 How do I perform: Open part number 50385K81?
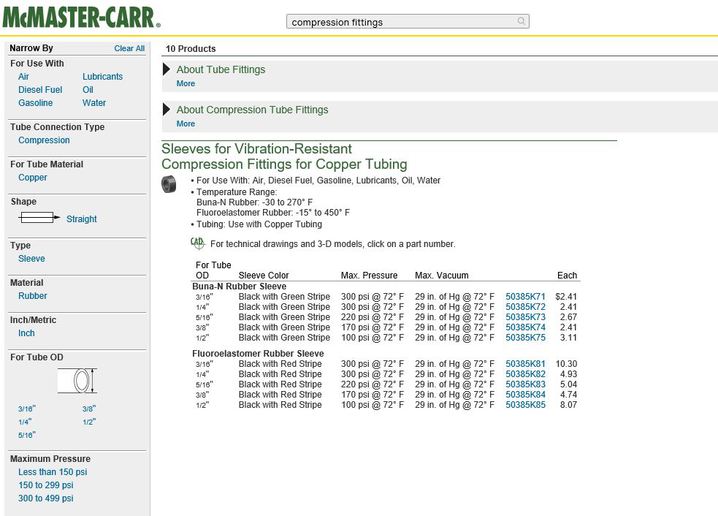[525, 364]
